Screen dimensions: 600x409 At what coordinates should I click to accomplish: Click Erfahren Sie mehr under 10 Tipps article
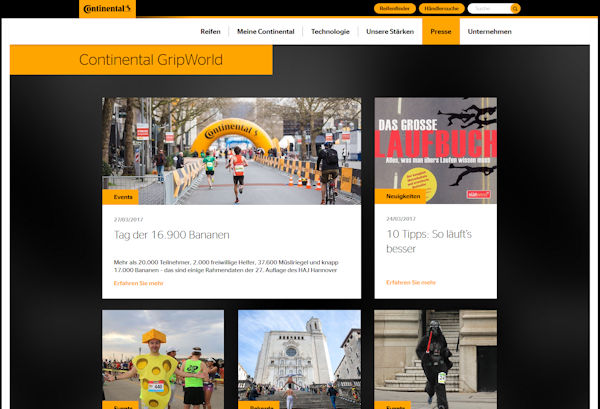(411, 282)
